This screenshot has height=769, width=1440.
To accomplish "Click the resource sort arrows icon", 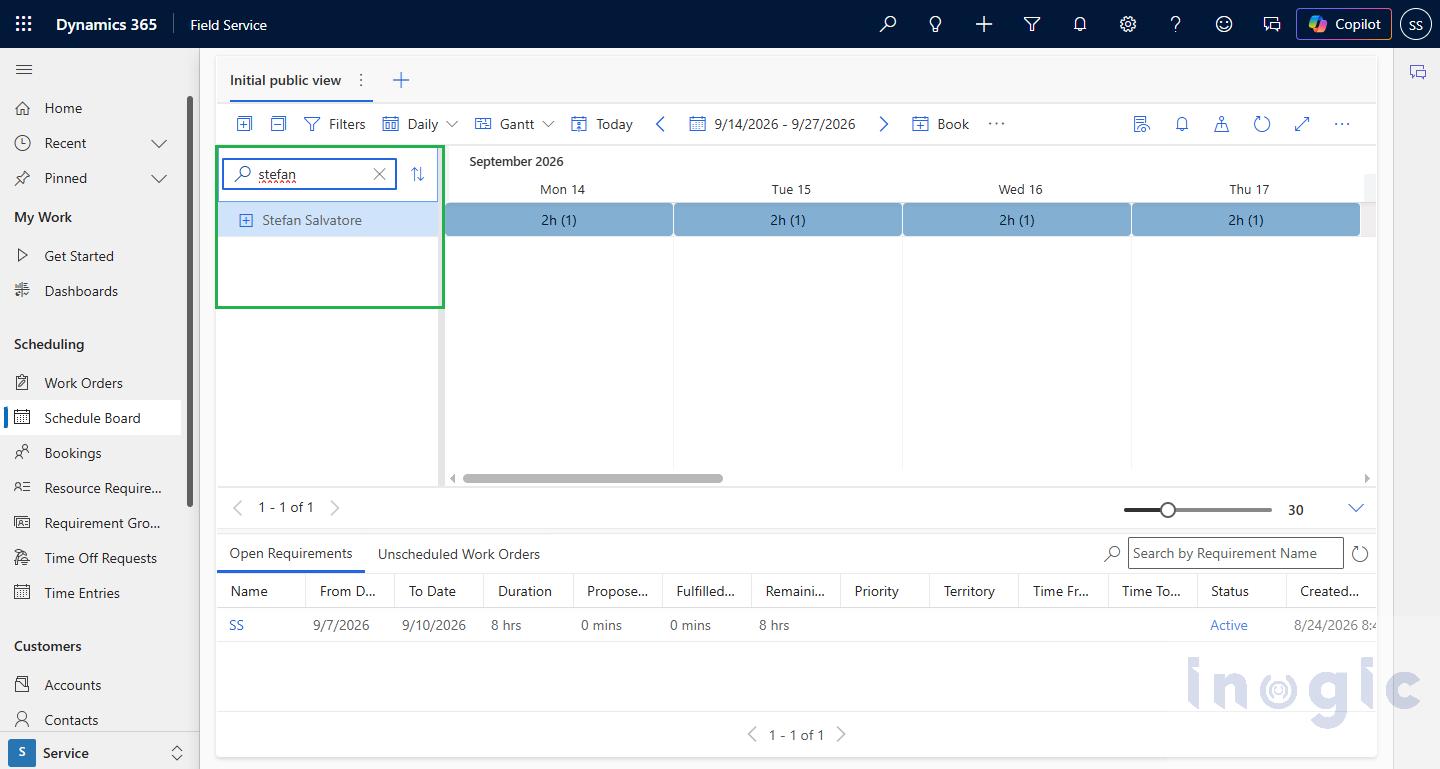I will pyautogui.click(x=418, y=174).
